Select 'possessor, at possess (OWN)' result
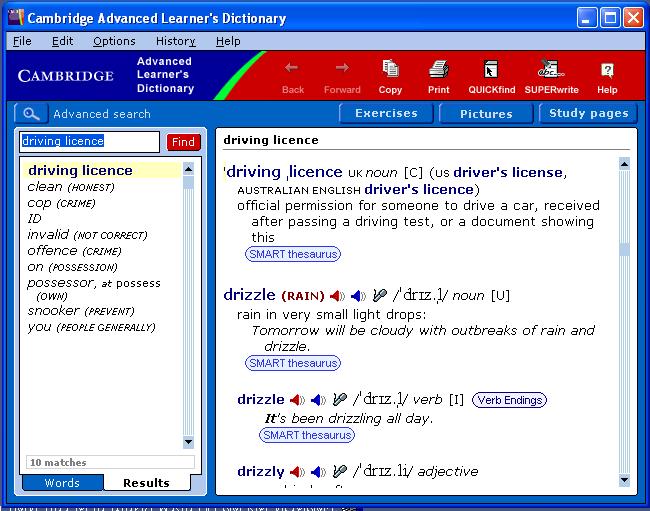The height and width of the screenshot is (511, 650). [94, 289]
